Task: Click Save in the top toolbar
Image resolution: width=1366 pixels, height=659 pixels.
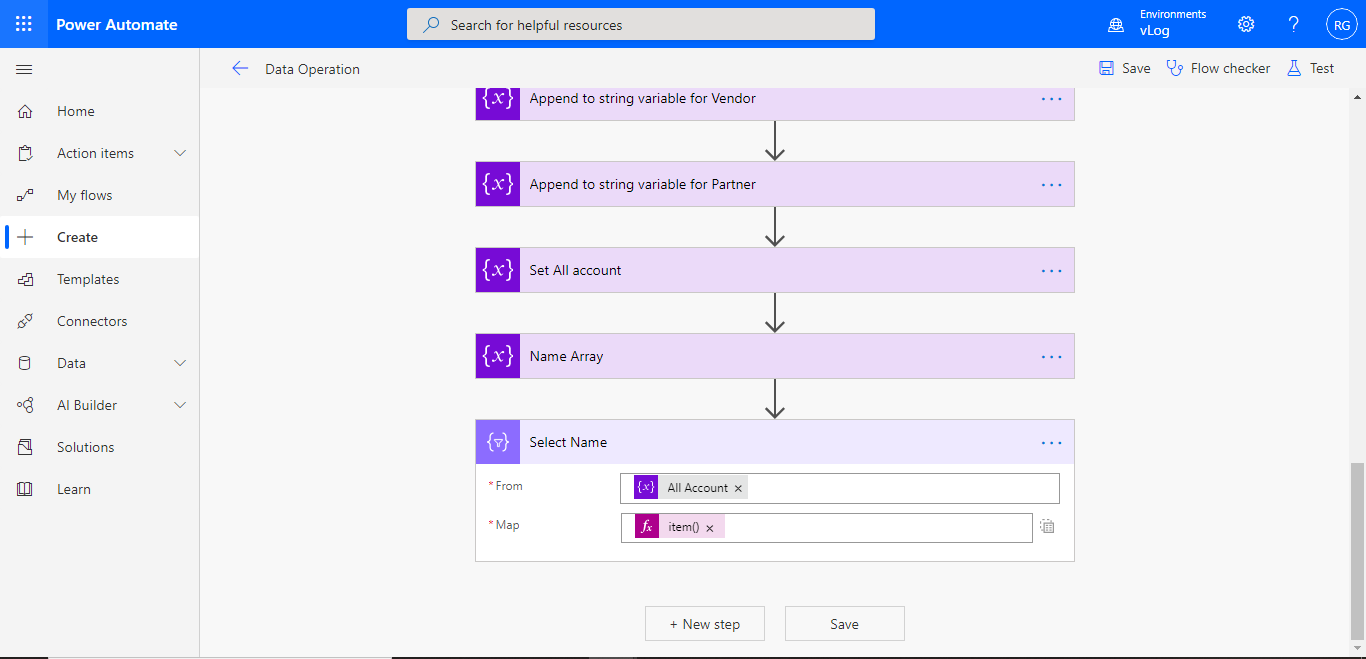Action: (1125, 68)
